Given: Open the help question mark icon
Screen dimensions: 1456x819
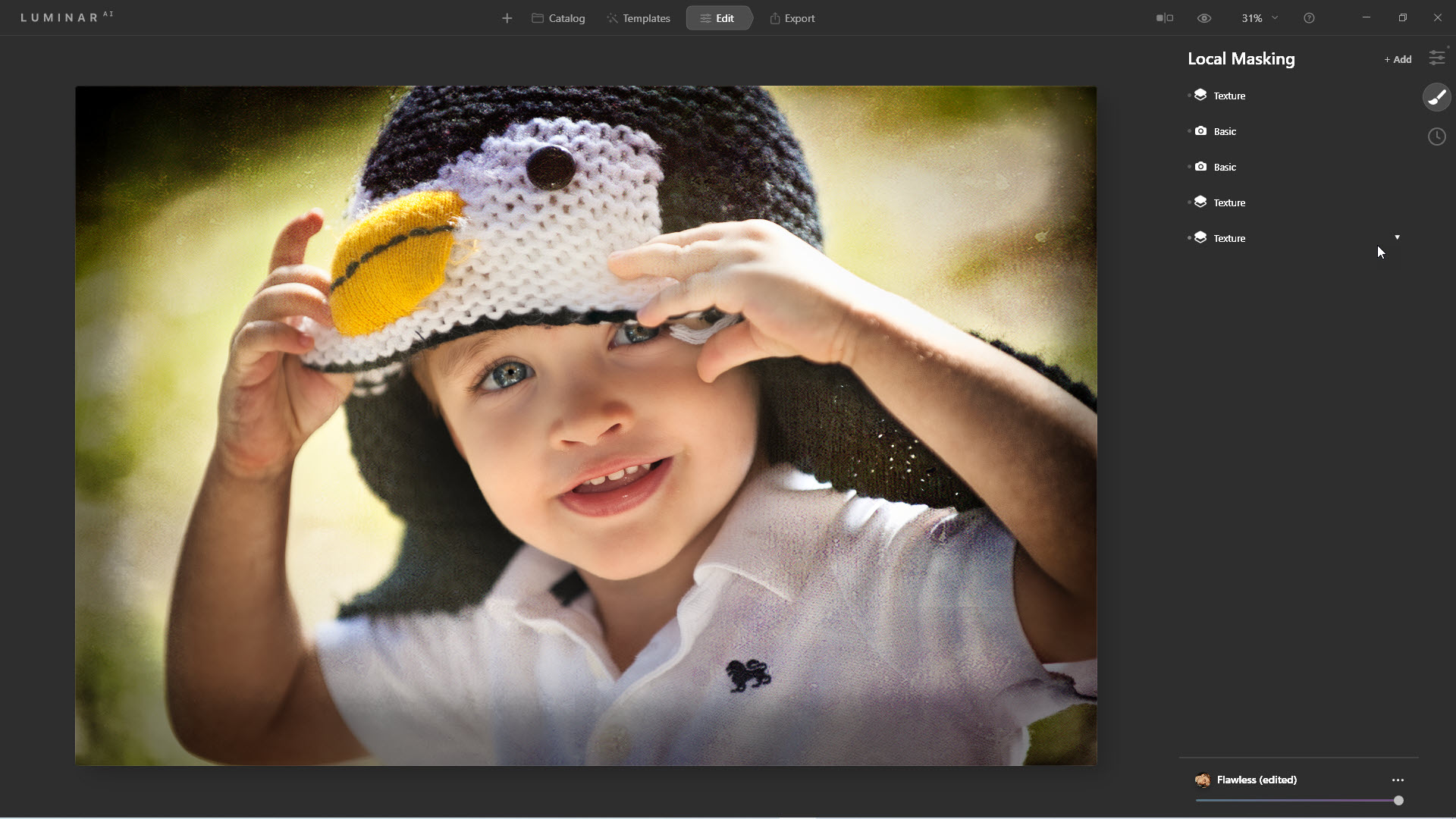Looking at the screenshot, I should [x=1309, y=18].
